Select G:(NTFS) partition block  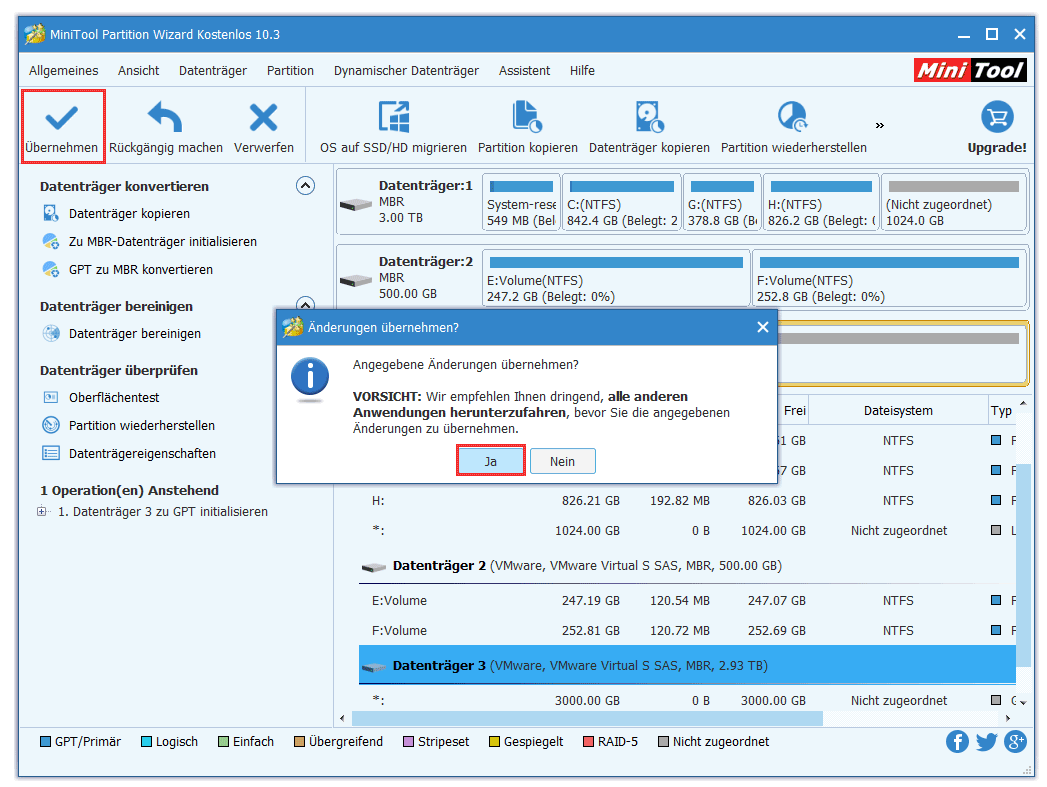pos(722,202)
